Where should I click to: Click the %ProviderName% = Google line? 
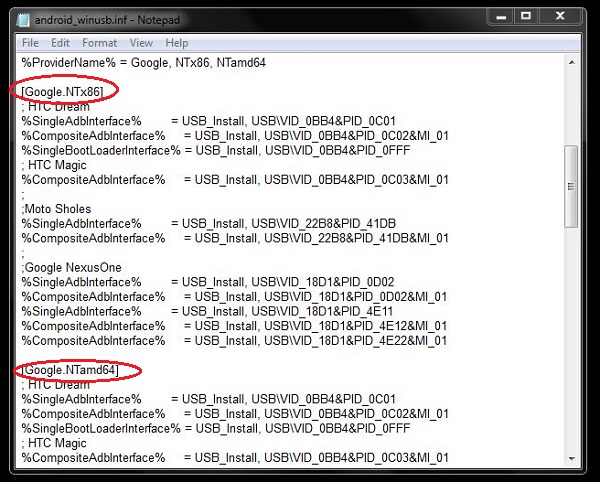pyautogui.click(x=143, y=63)
